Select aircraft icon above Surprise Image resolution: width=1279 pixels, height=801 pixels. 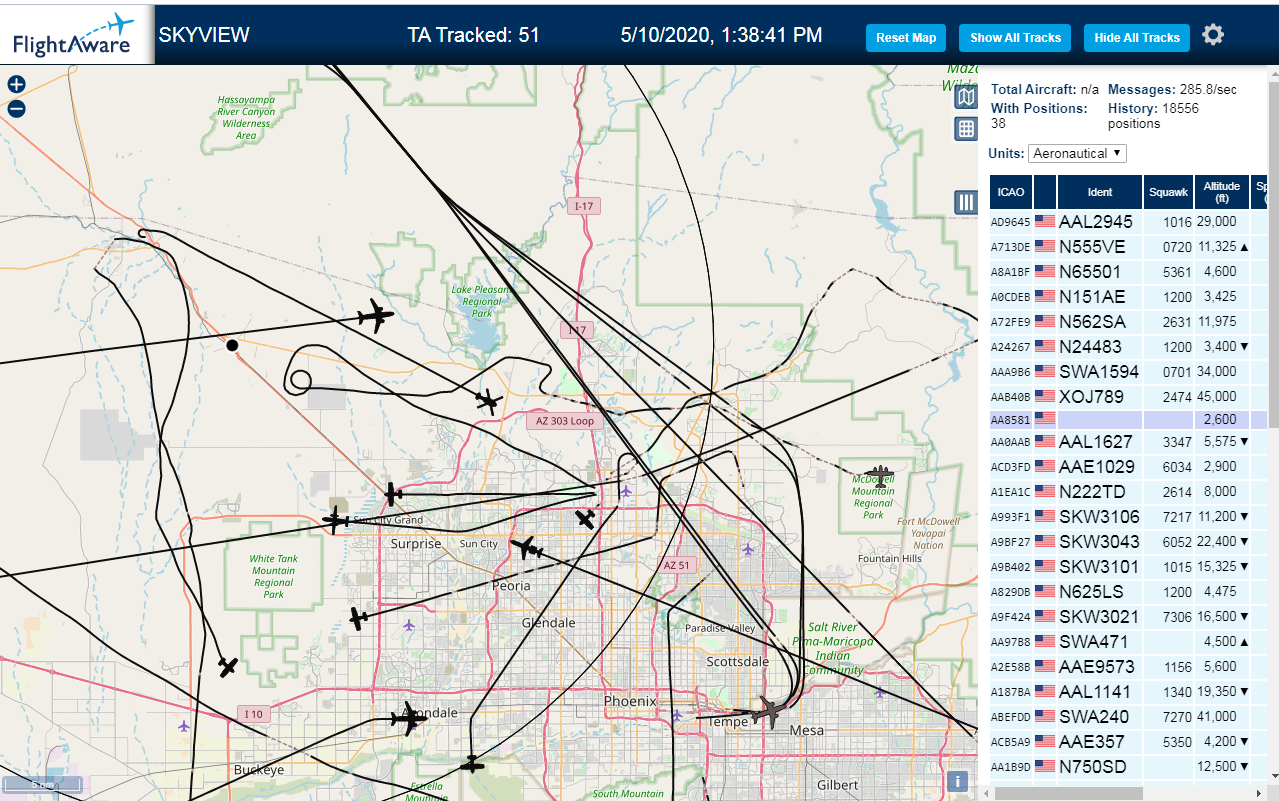click(x=392, y=494)
